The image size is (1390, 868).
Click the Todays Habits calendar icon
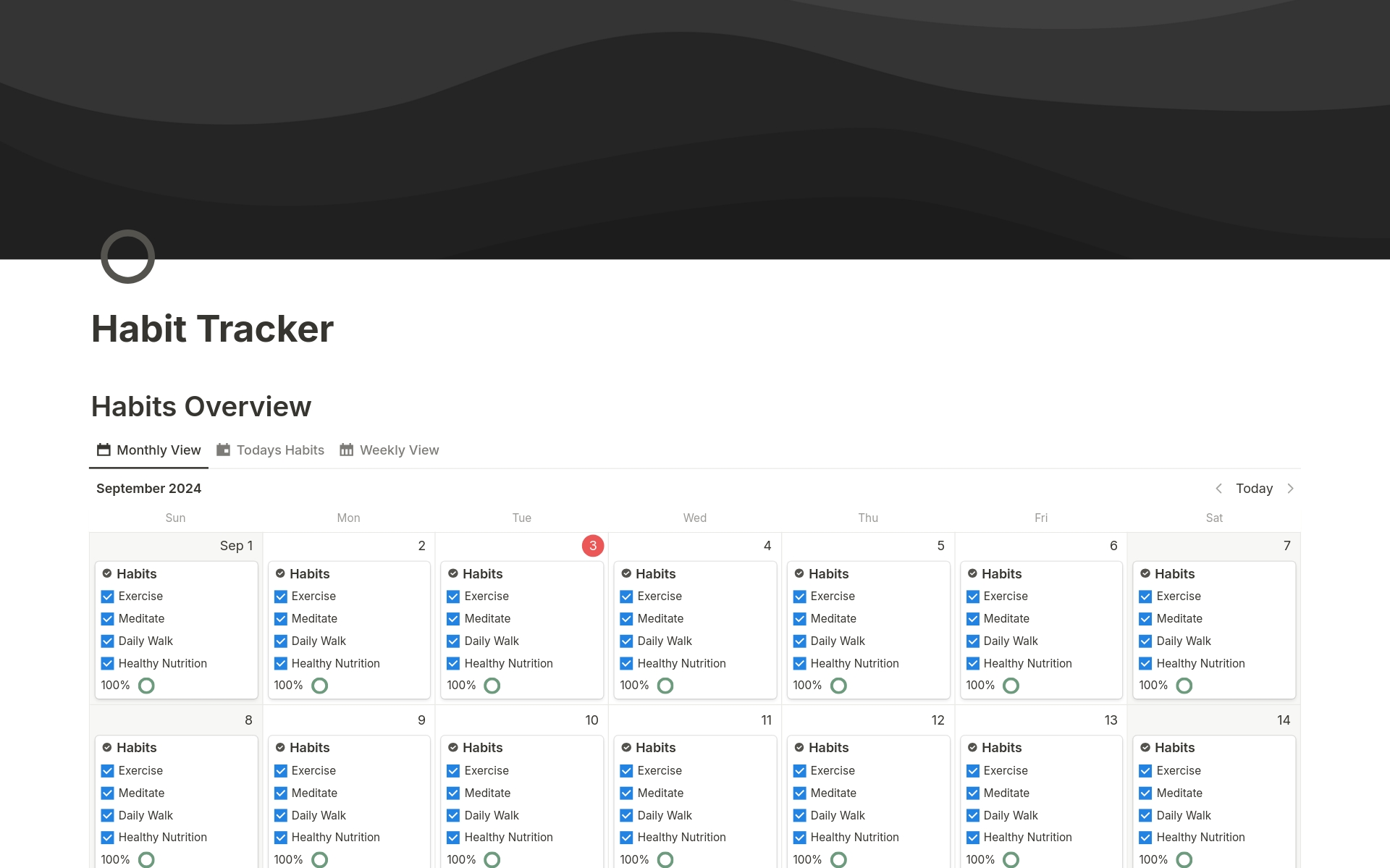(223, 450)
